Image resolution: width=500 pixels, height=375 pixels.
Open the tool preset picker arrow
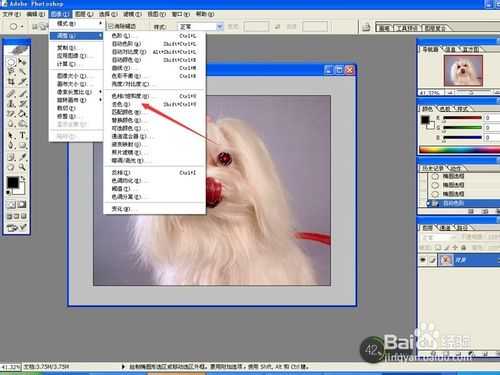[22, 27]
